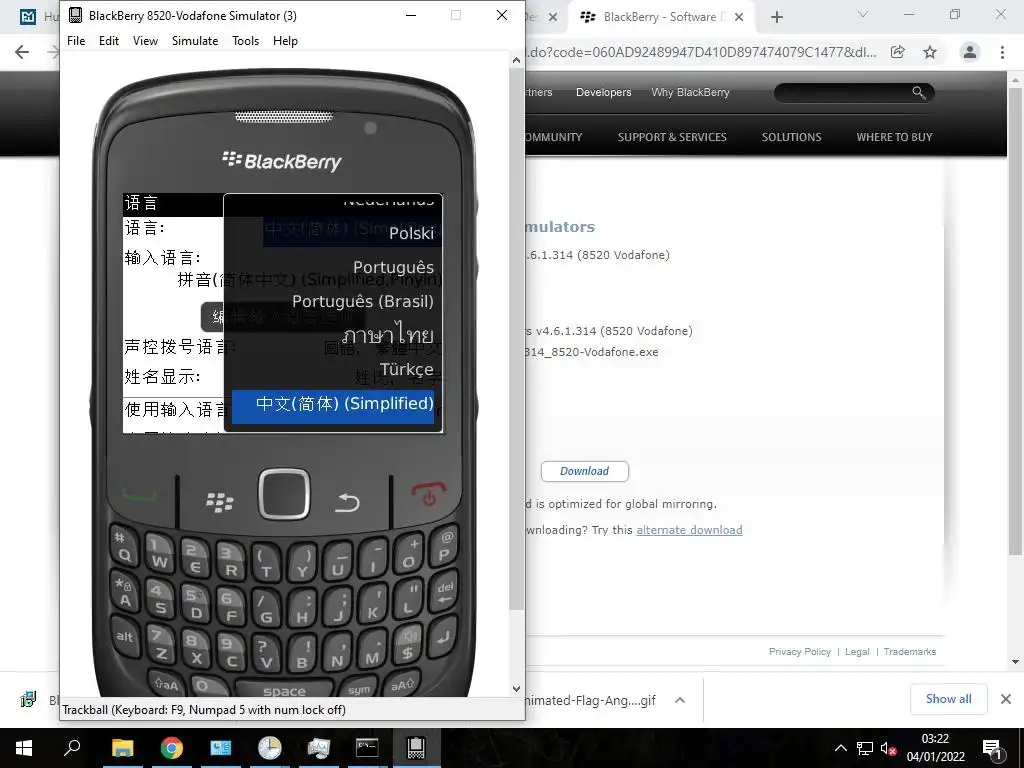Select Polski in the language list
This screenshot has width=1024, height=768.
pos(411,233)
